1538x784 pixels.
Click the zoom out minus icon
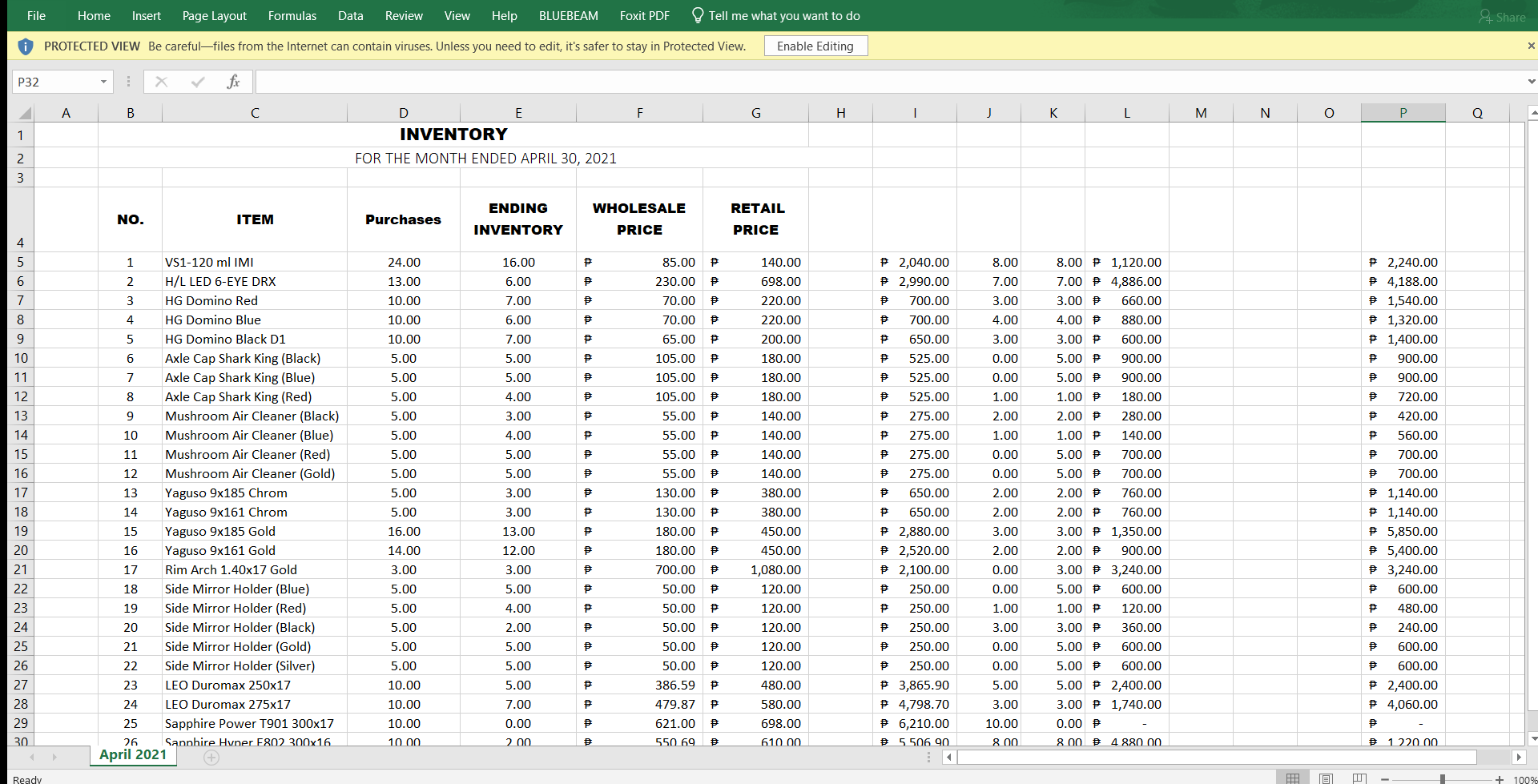coord(1385,778)
